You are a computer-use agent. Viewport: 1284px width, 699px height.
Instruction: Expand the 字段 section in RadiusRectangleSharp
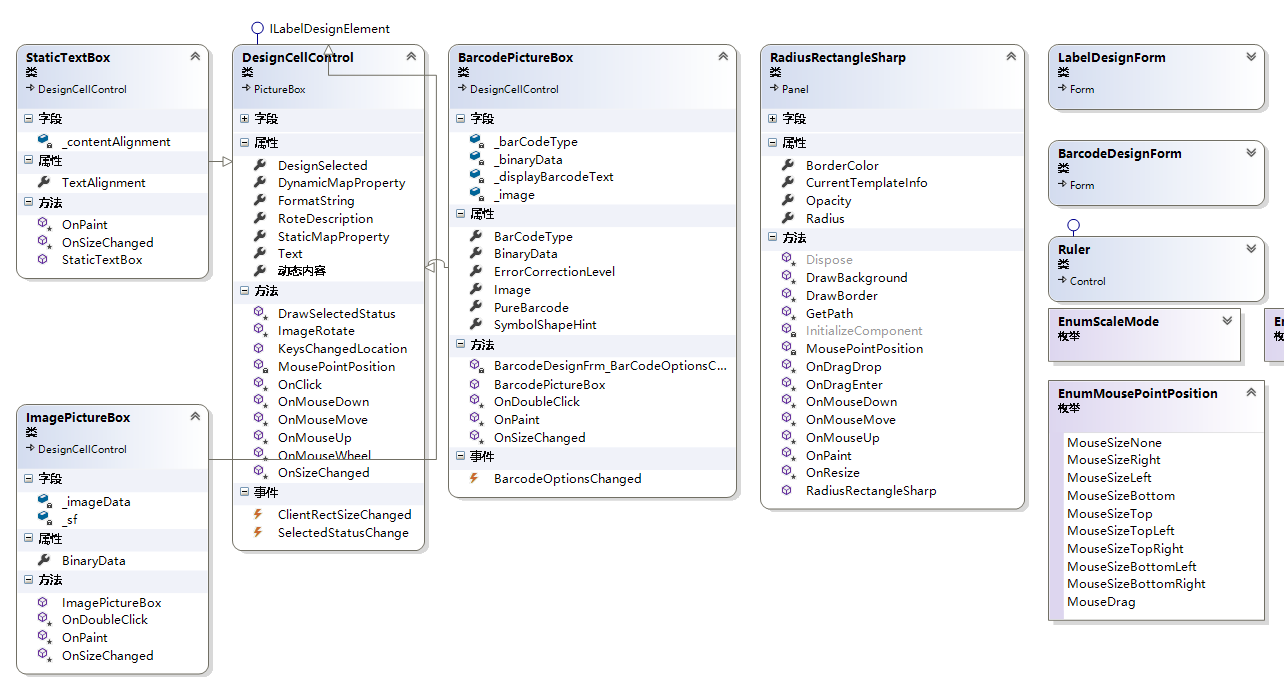773,119
